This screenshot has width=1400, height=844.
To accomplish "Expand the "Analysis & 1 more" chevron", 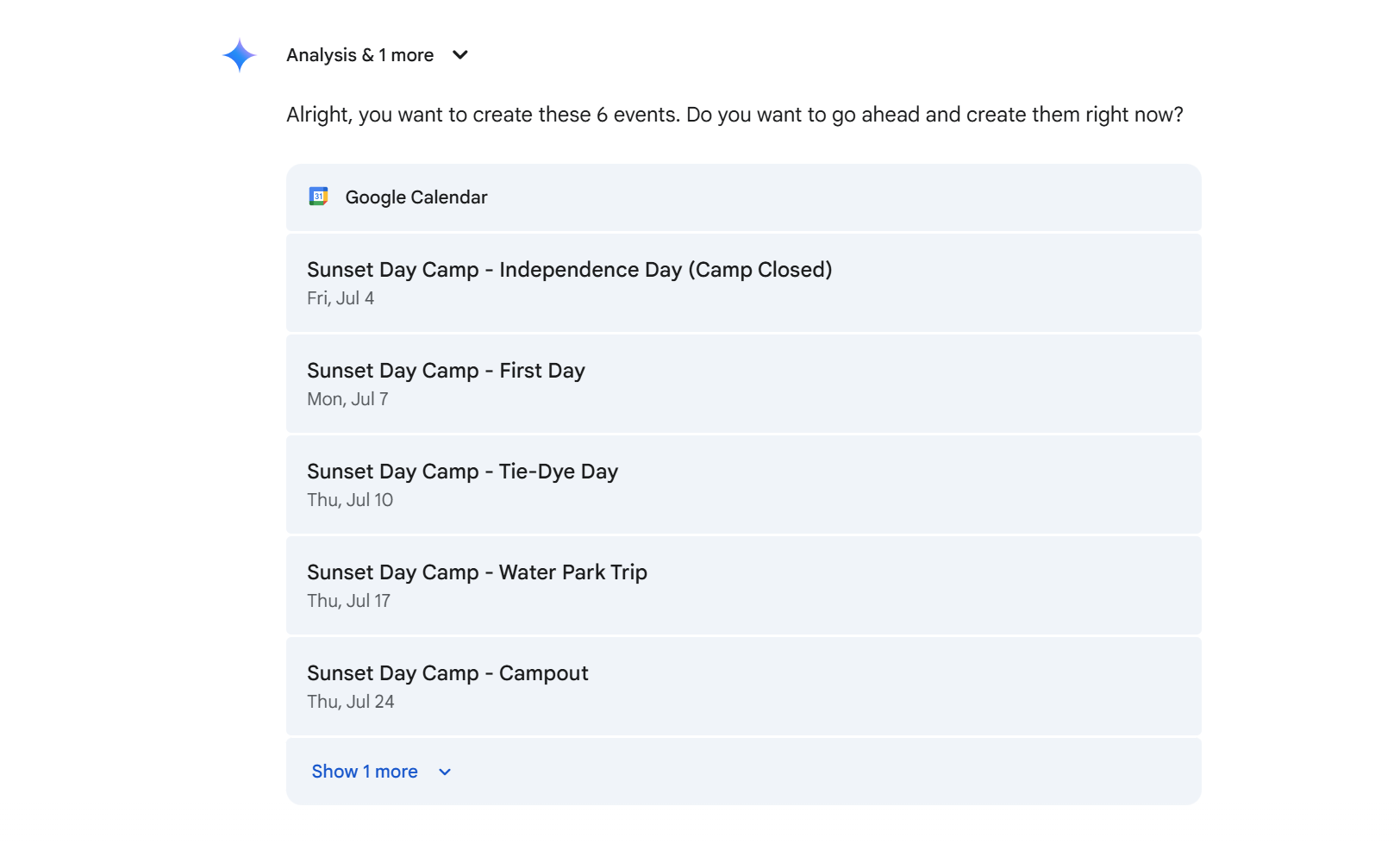I will (x=460, y=55).
